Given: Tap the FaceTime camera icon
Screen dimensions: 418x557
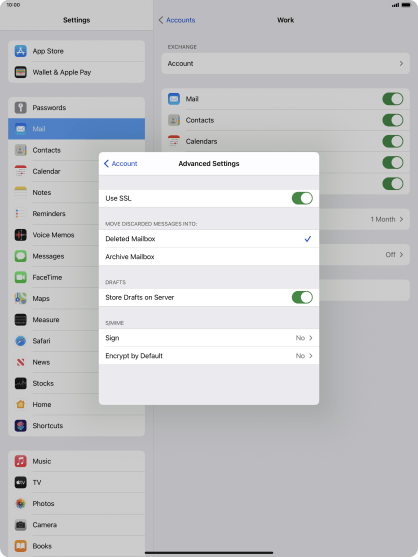Looking at the screenshot, I should click(21, 277).
